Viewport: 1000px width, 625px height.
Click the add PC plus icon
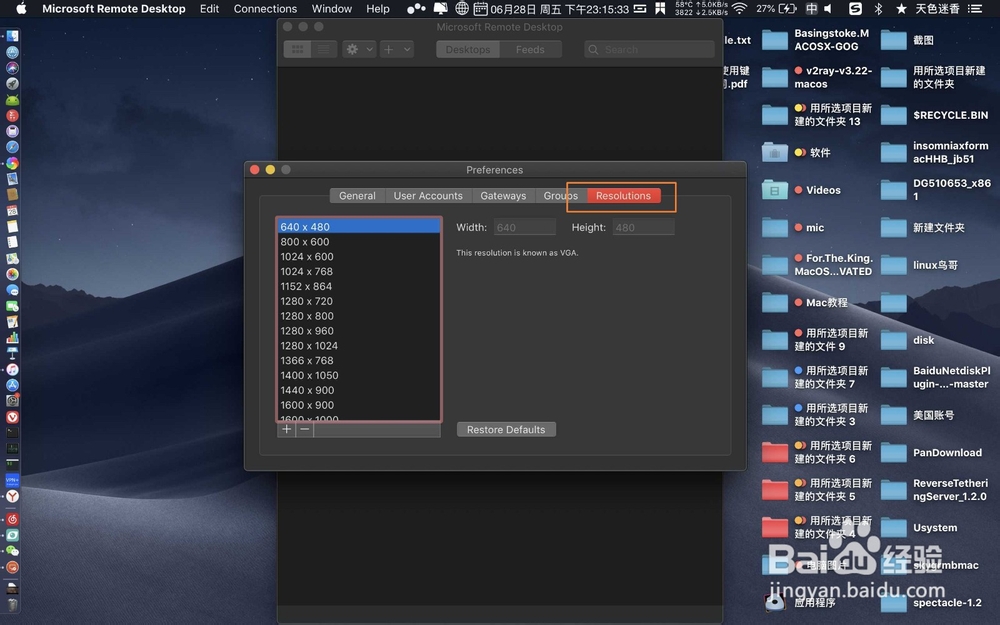point(389,48)
